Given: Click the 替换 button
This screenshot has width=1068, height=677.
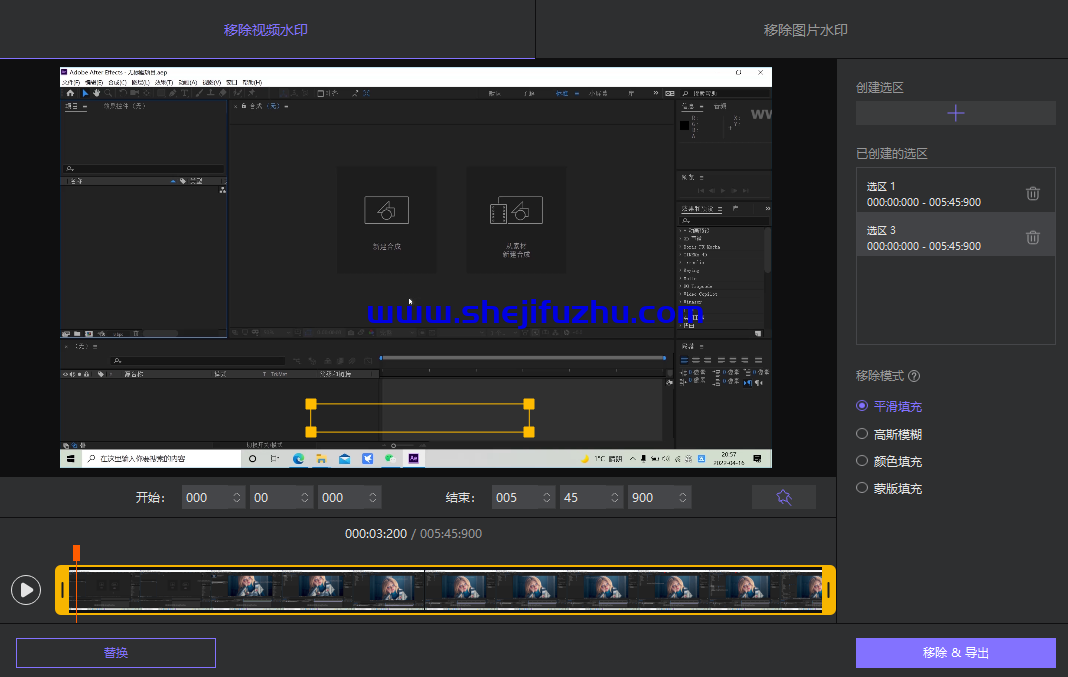Looking at the screenshot, I should [x=116, y=653].
